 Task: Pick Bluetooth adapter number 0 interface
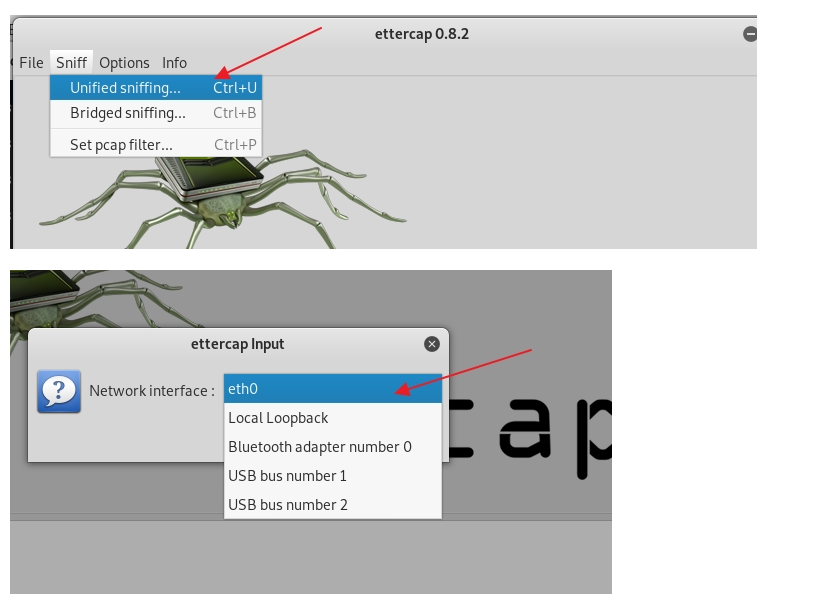[332, 447]
